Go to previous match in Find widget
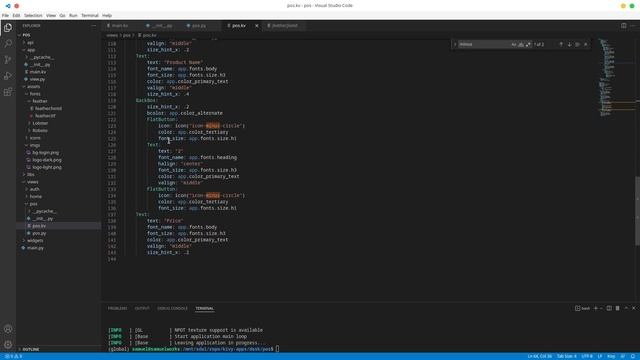This screenshot has width=640, height=360. (x=561, y=44)
